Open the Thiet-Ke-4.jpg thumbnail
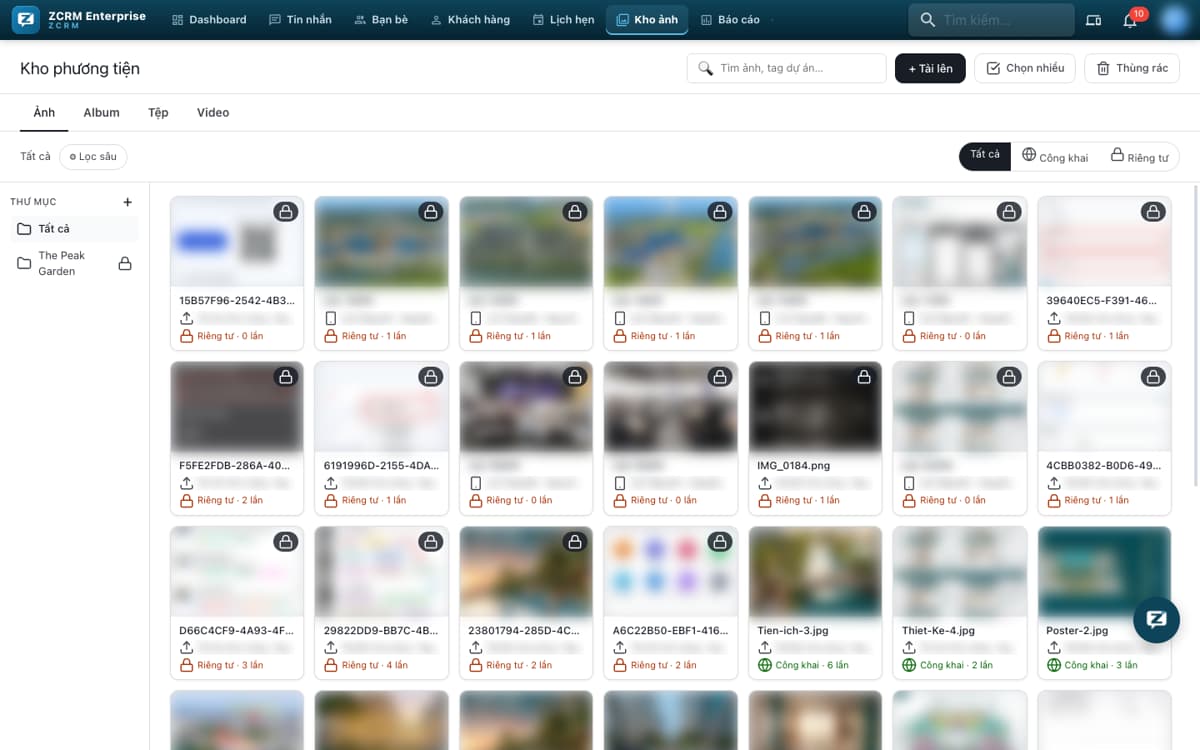The image size is (1200, 750). click(x=960, y=571)
